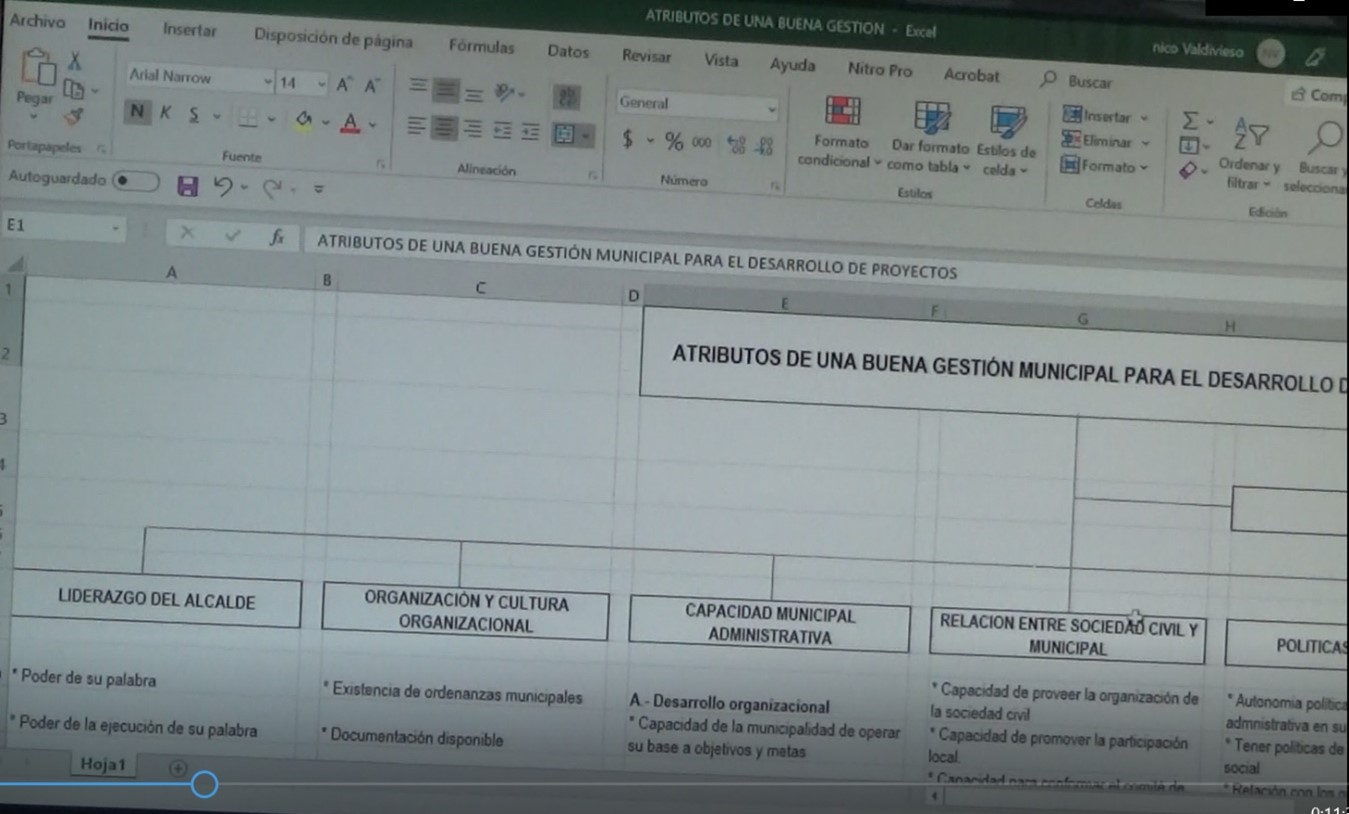Open the font size 14 dropdown
The image size is (1349, 814).
(x=322, y=84)
